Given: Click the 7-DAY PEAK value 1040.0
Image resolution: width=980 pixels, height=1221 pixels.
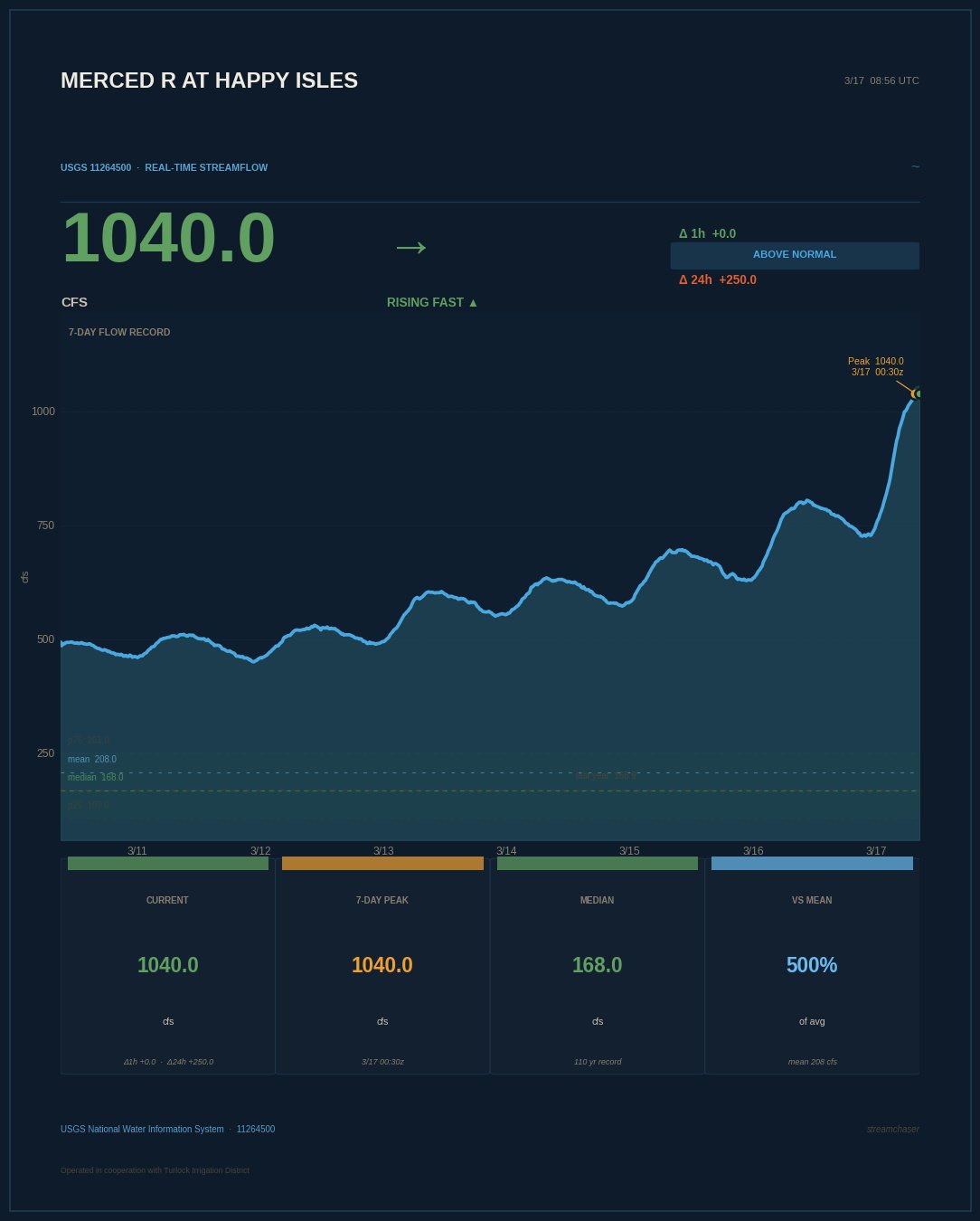Looking at the screenshot, I should pyautogui.click(x=382, y=965).
